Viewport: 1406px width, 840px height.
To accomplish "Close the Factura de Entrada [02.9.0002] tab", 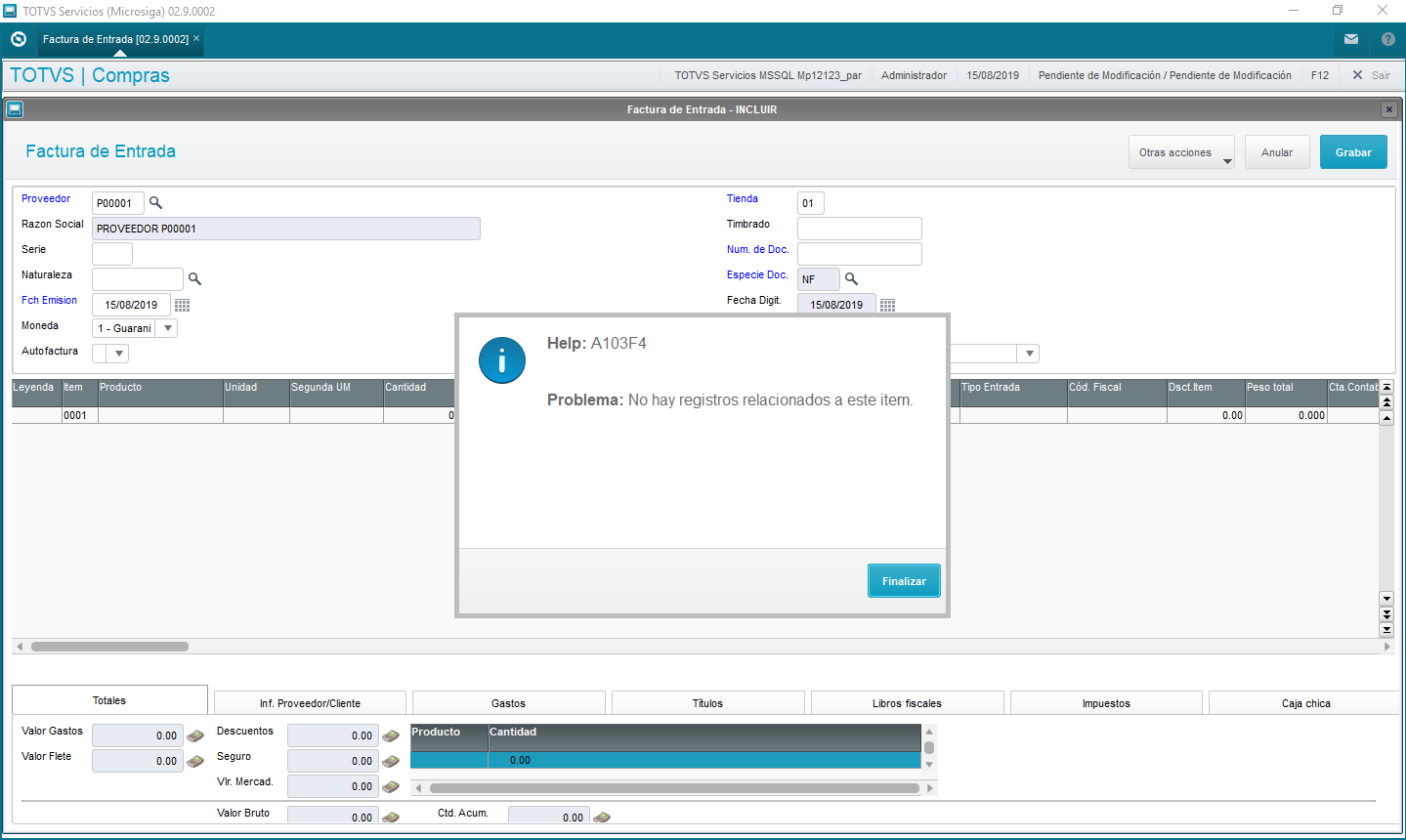I will 196,39.
